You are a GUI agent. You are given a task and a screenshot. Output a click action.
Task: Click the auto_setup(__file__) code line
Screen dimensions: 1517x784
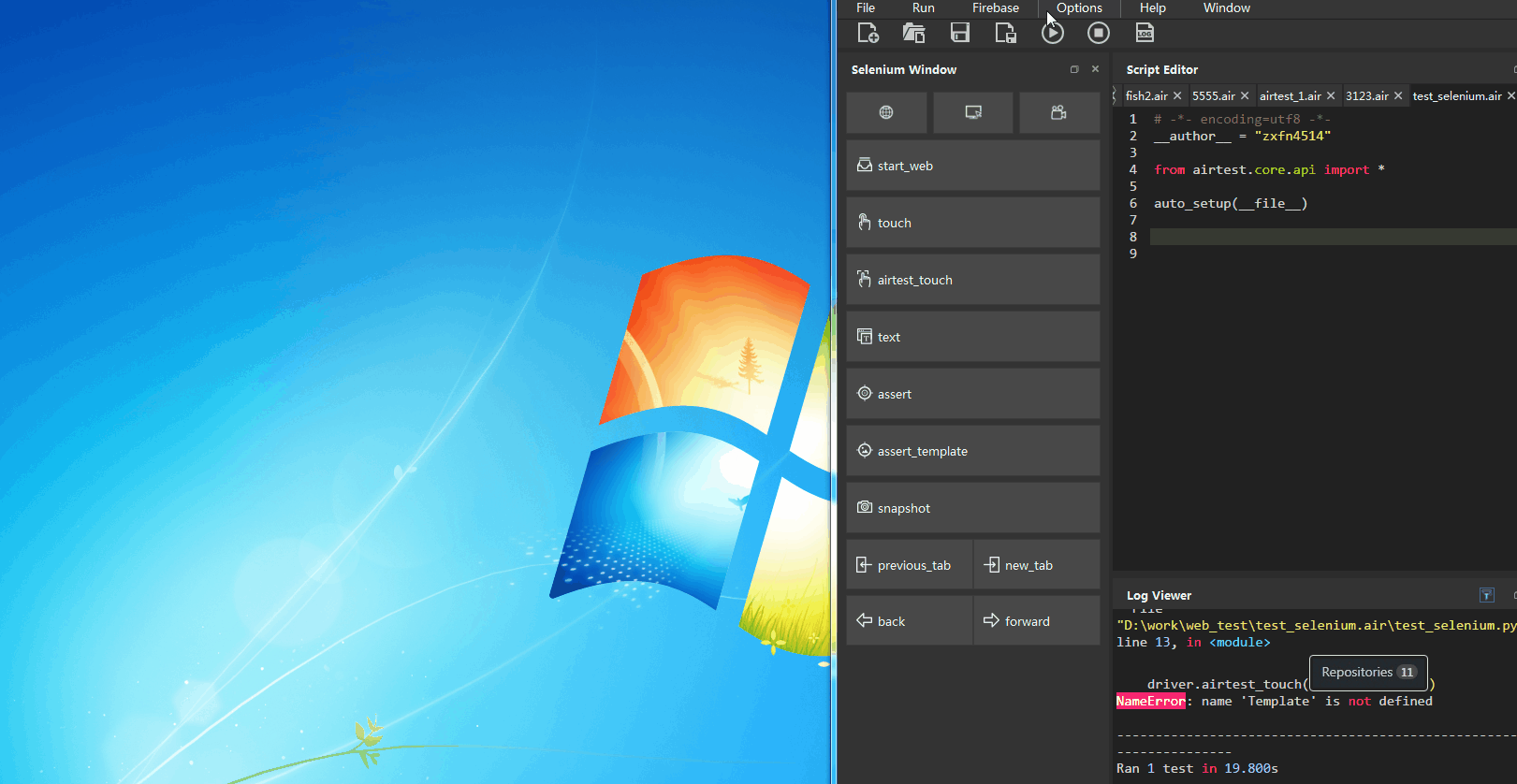(1231, 203)
